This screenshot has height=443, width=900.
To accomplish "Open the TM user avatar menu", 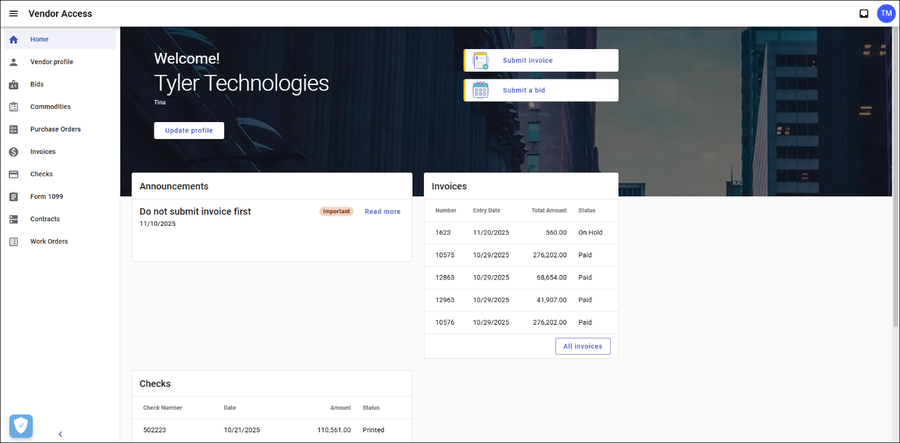I will pos(886,14).
